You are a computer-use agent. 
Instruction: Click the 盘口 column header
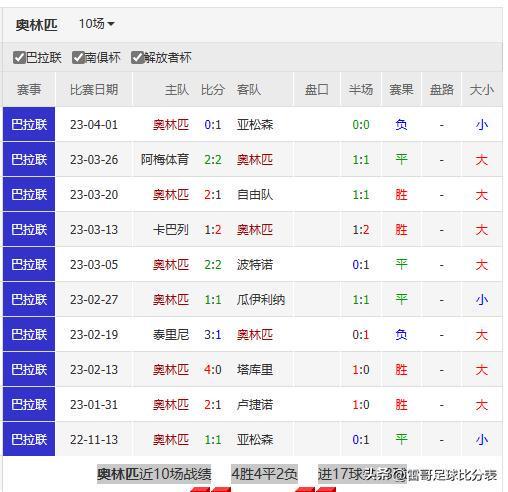pos(317,90)
